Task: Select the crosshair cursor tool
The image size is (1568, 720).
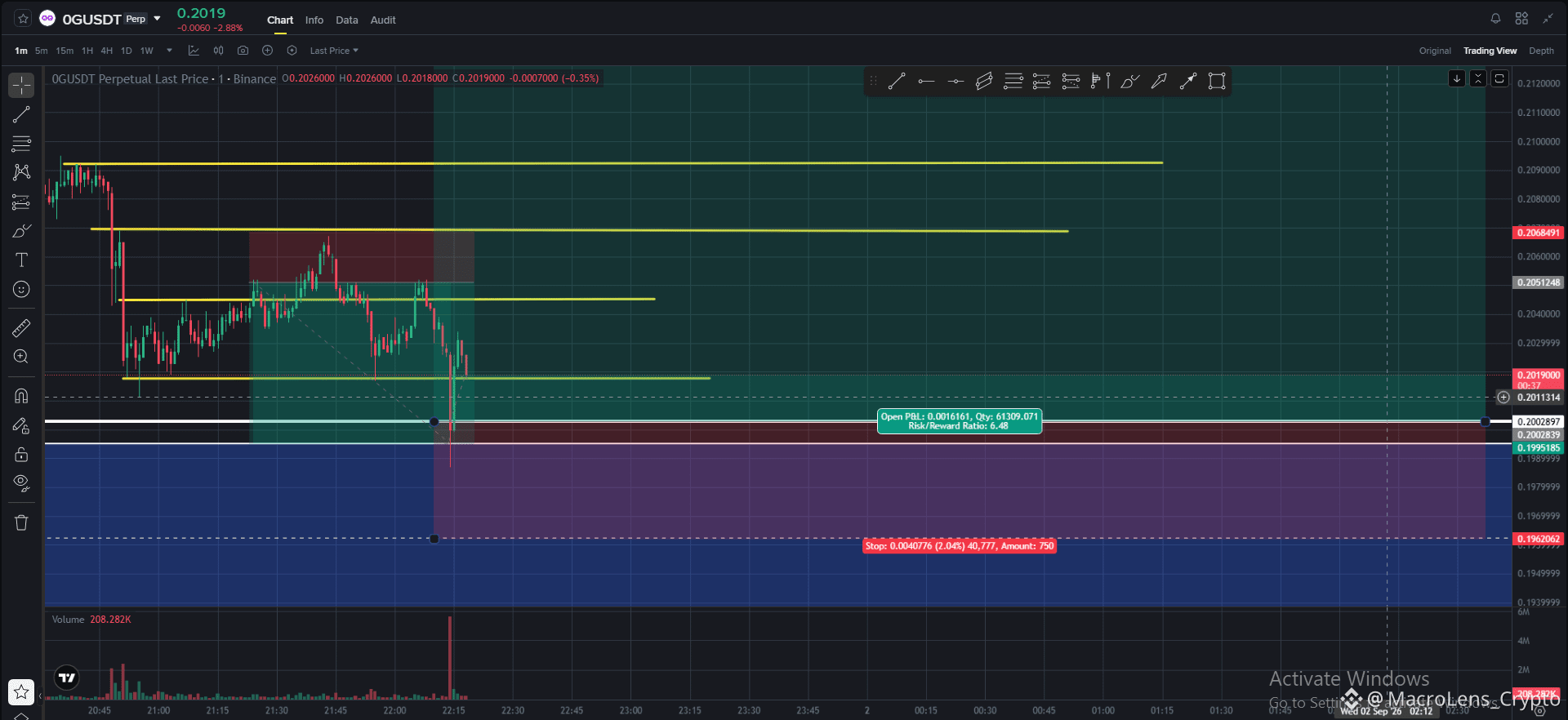Action: coord(21,85)
